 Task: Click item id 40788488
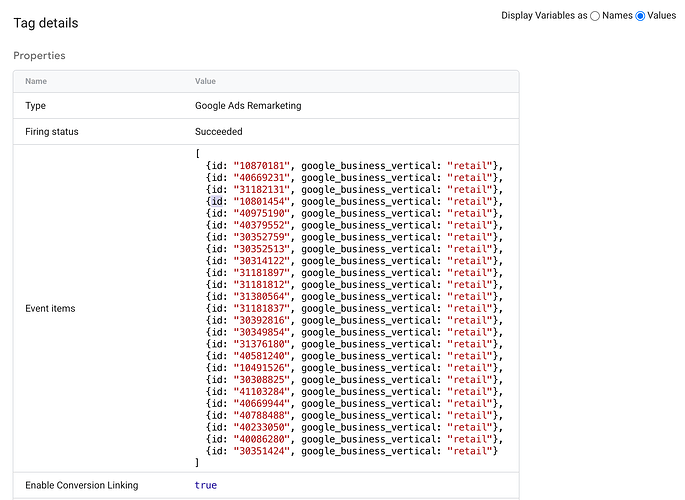[x=262, y=415]
